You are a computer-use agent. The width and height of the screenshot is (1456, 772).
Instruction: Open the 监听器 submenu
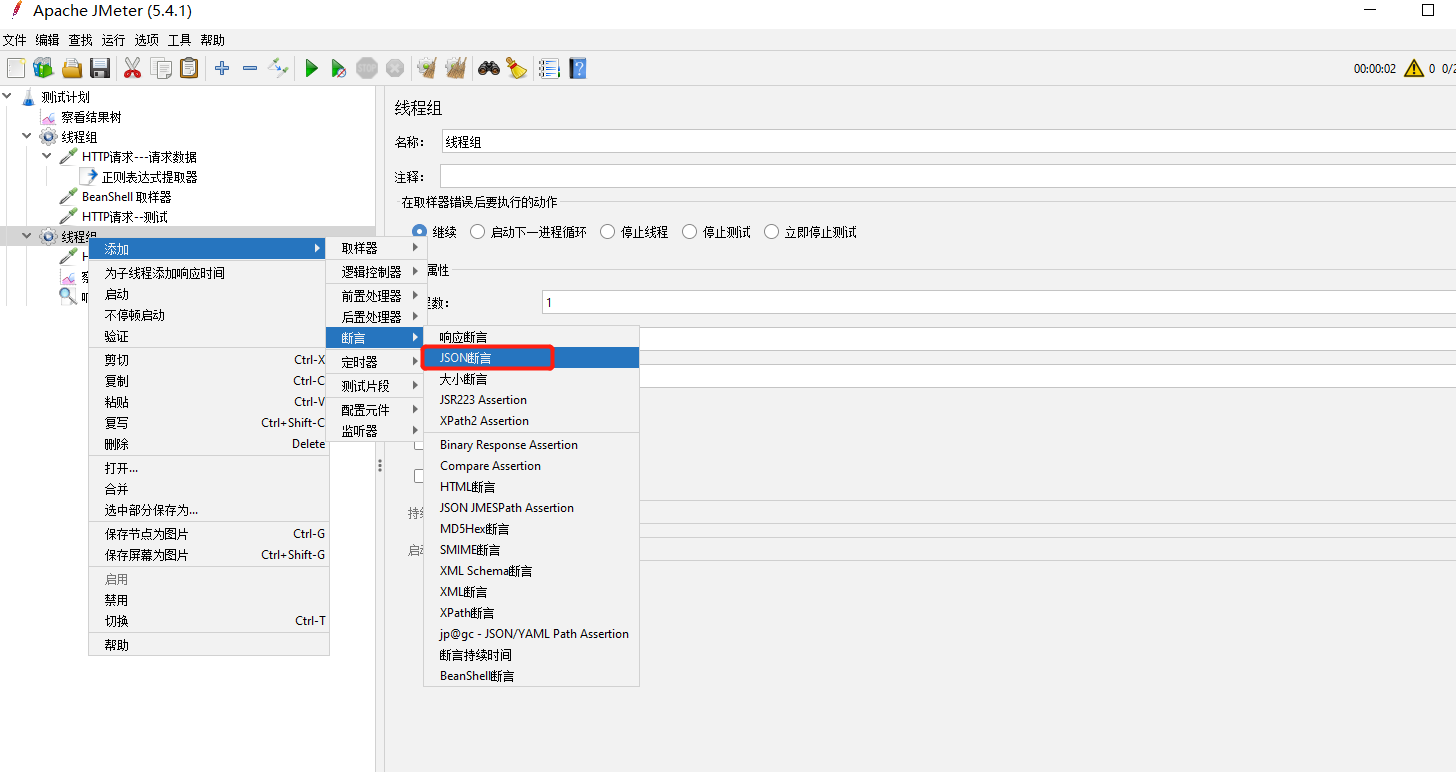[x=377, y=431]
